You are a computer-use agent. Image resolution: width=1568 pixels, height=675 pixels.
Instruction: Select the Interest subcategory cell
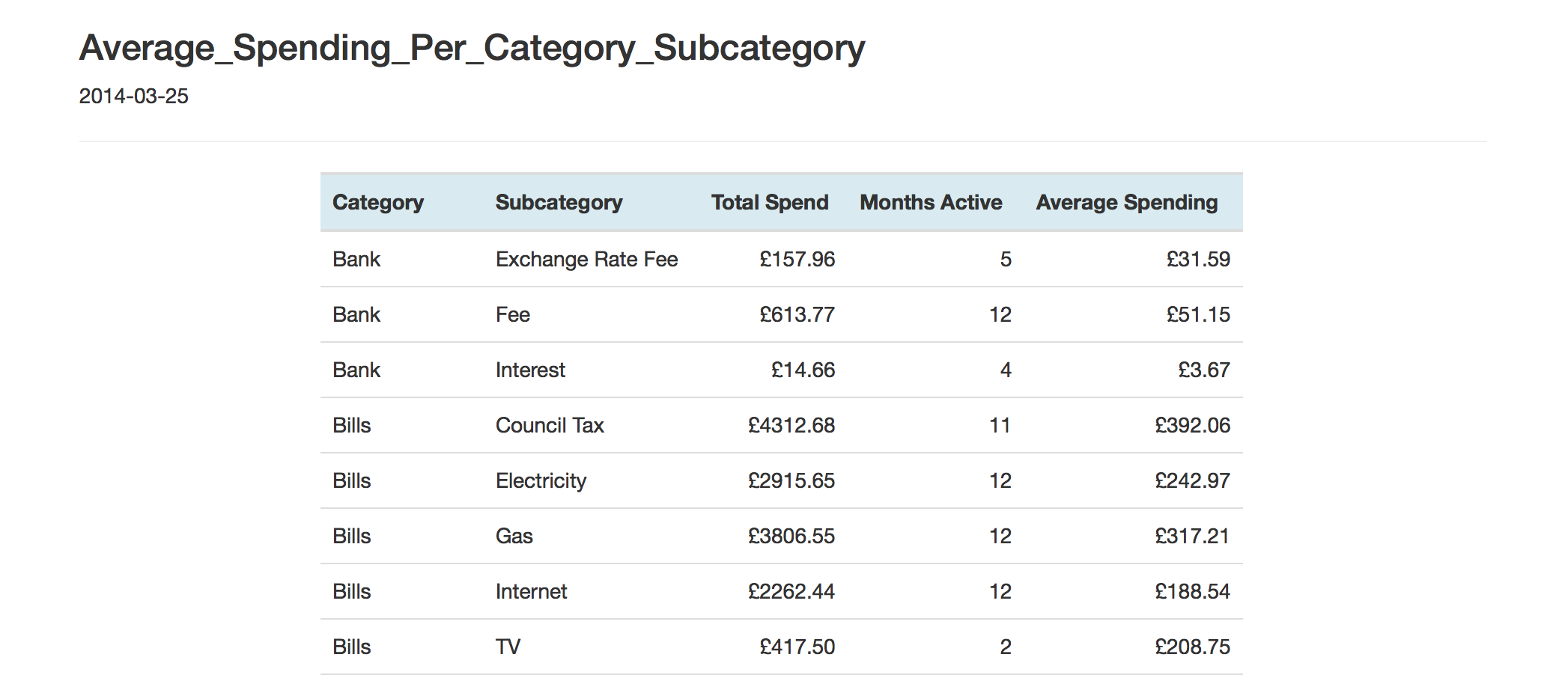point(530,370)
